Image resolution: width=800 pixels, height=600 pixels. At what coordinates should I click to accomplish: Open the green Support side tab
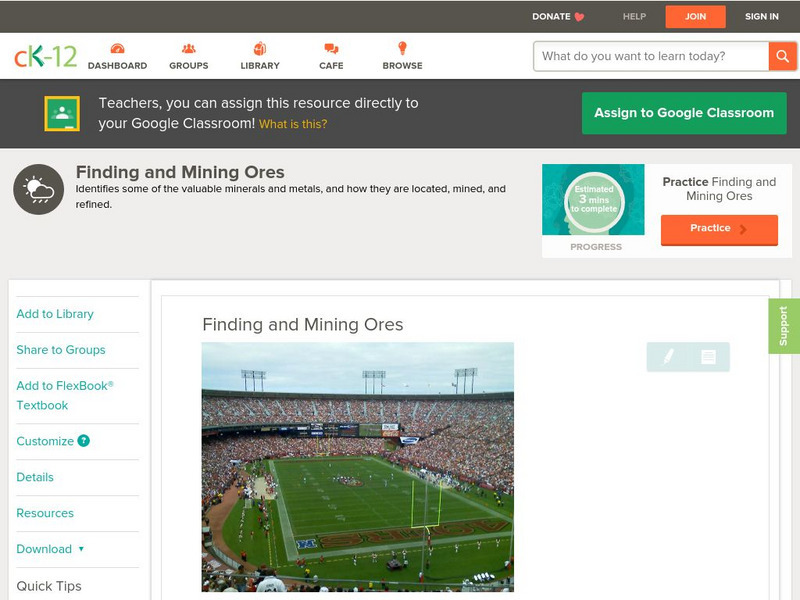784,326
